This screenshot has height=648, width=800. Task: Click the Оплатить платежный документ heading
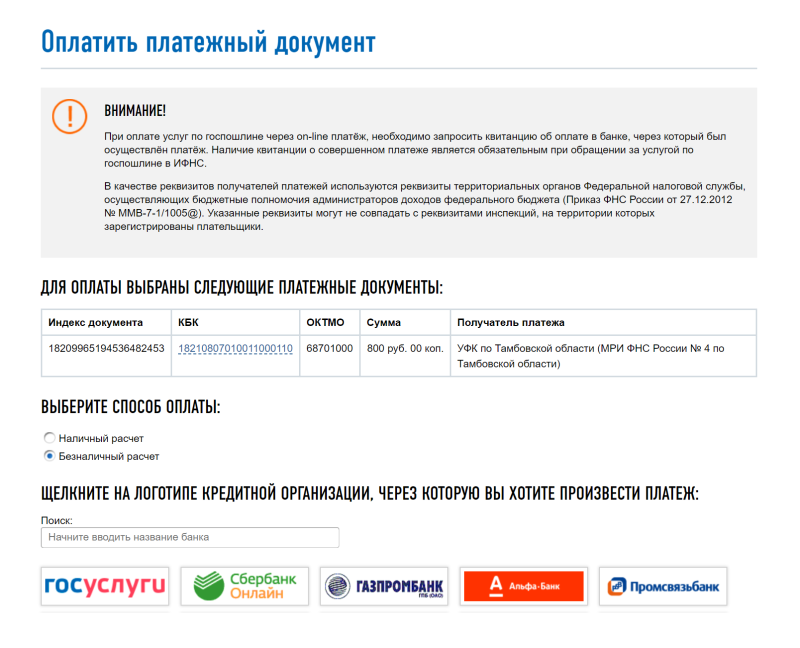pos(208,42)
